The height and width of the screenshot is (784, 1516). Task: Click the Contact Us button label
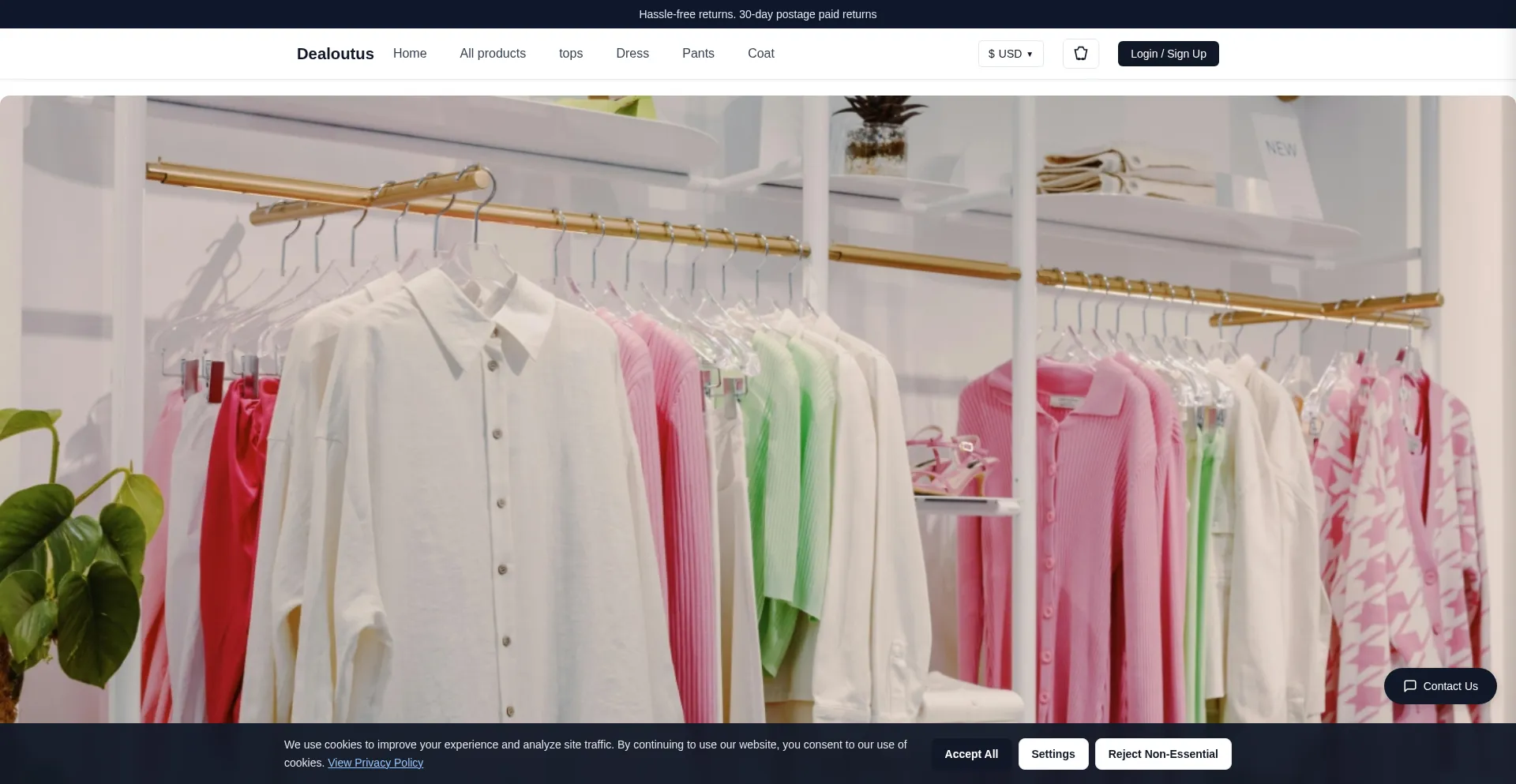[x=1450, y=686]
